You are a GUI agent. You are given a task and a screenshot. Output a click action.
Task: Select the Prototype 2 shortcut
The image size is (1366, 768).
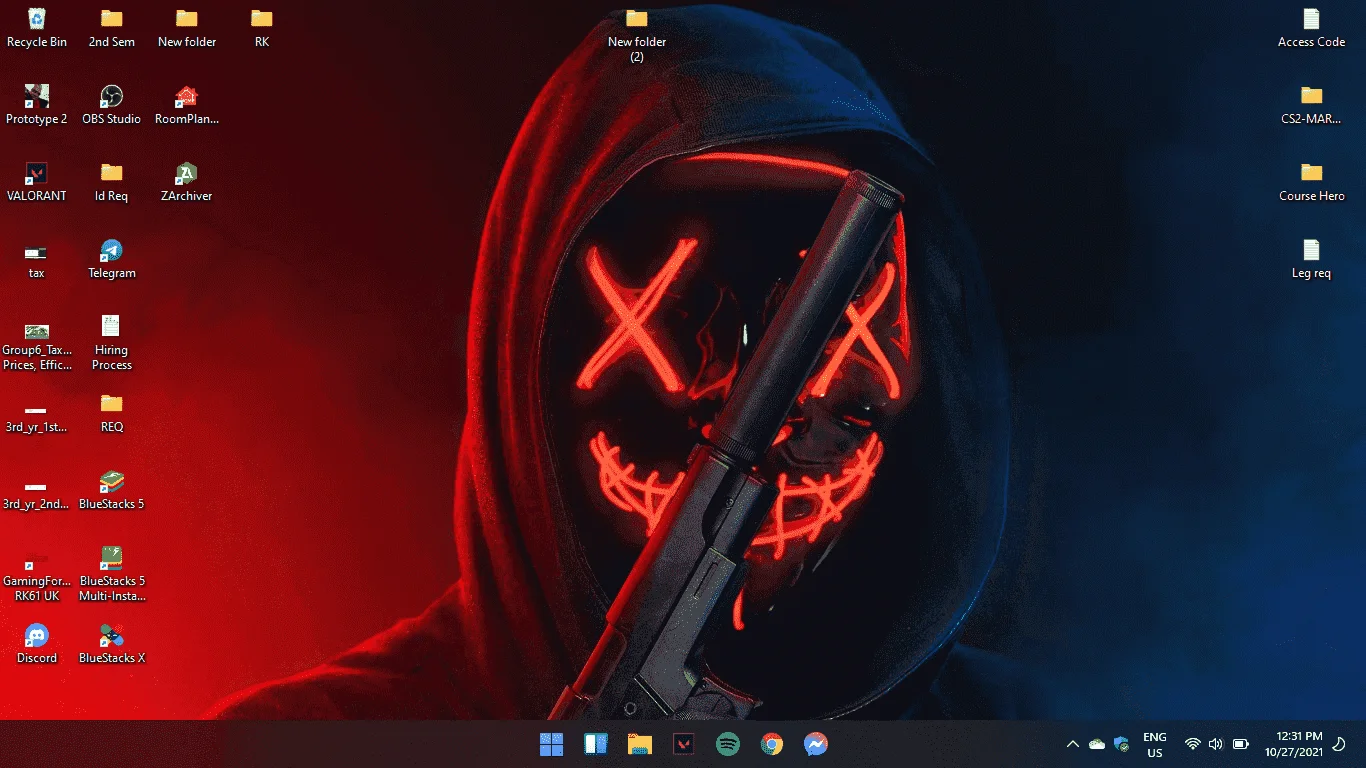(x=37, y=105)
